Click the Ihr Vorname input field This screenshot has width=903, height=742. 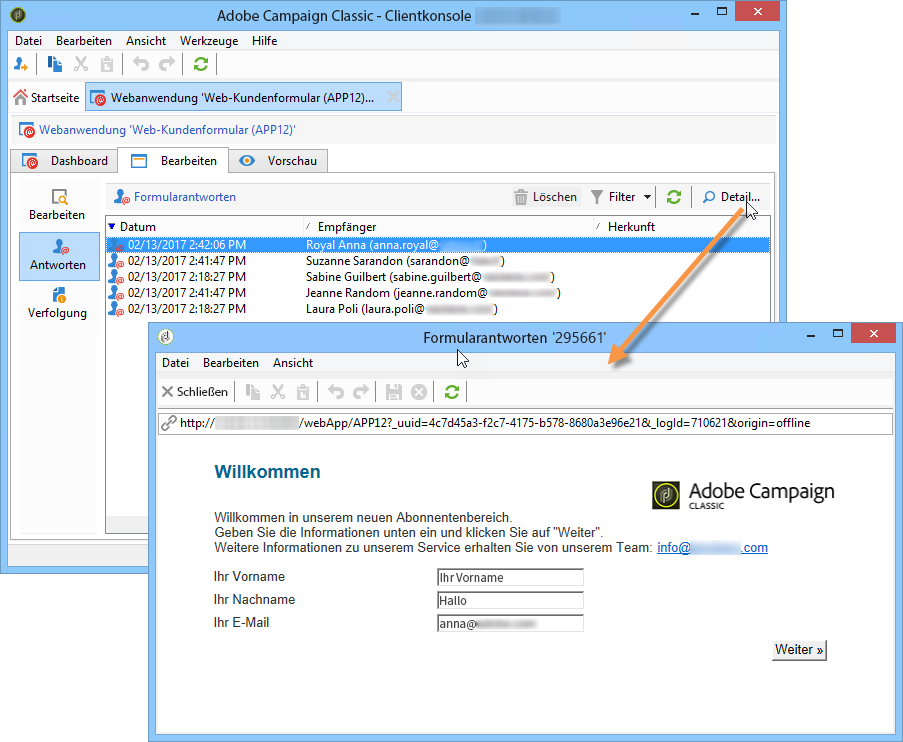(x=510, y=577)
